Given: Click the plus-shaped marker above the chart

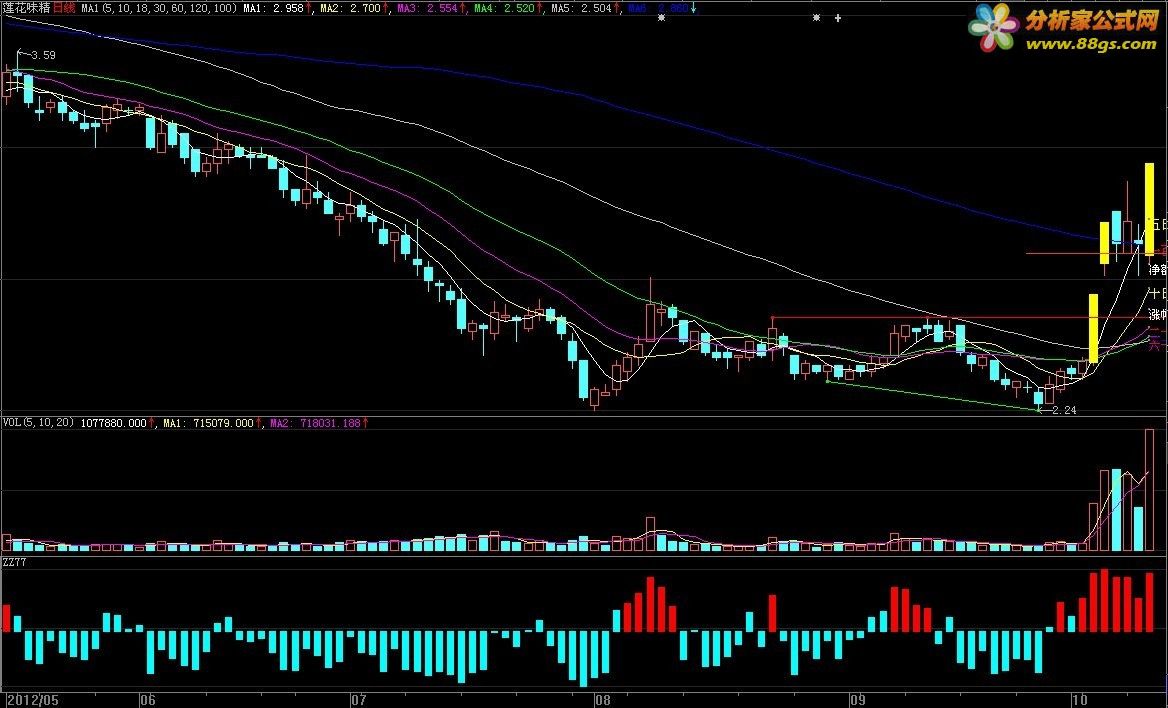Looking at the screenshot, I should pyautogui.click(x=838, y=18).
